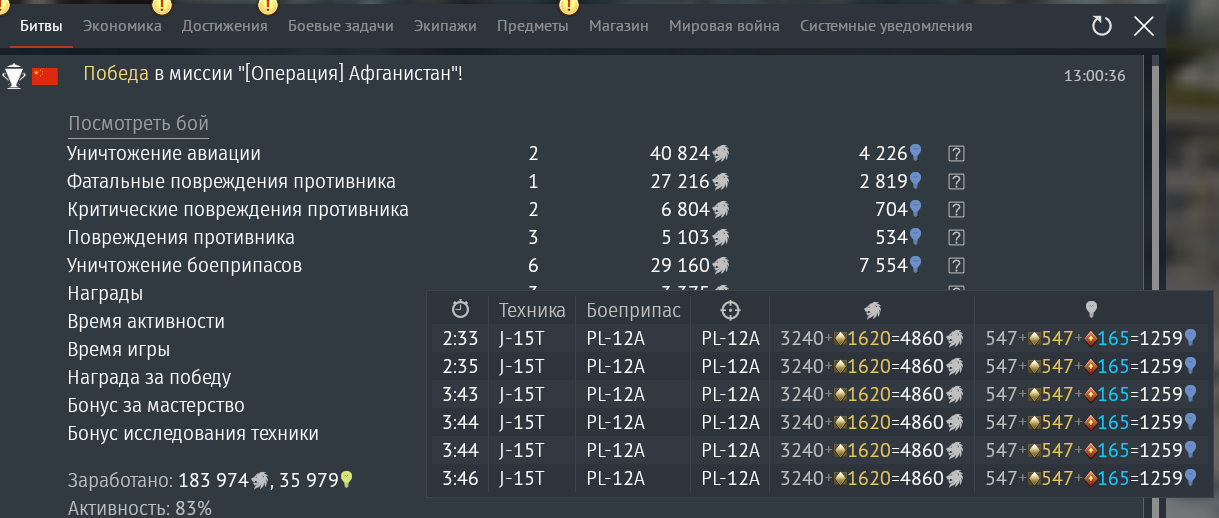Open the Мировая война tab
The width and height of the screenshot is (1219, 518).
724,26
